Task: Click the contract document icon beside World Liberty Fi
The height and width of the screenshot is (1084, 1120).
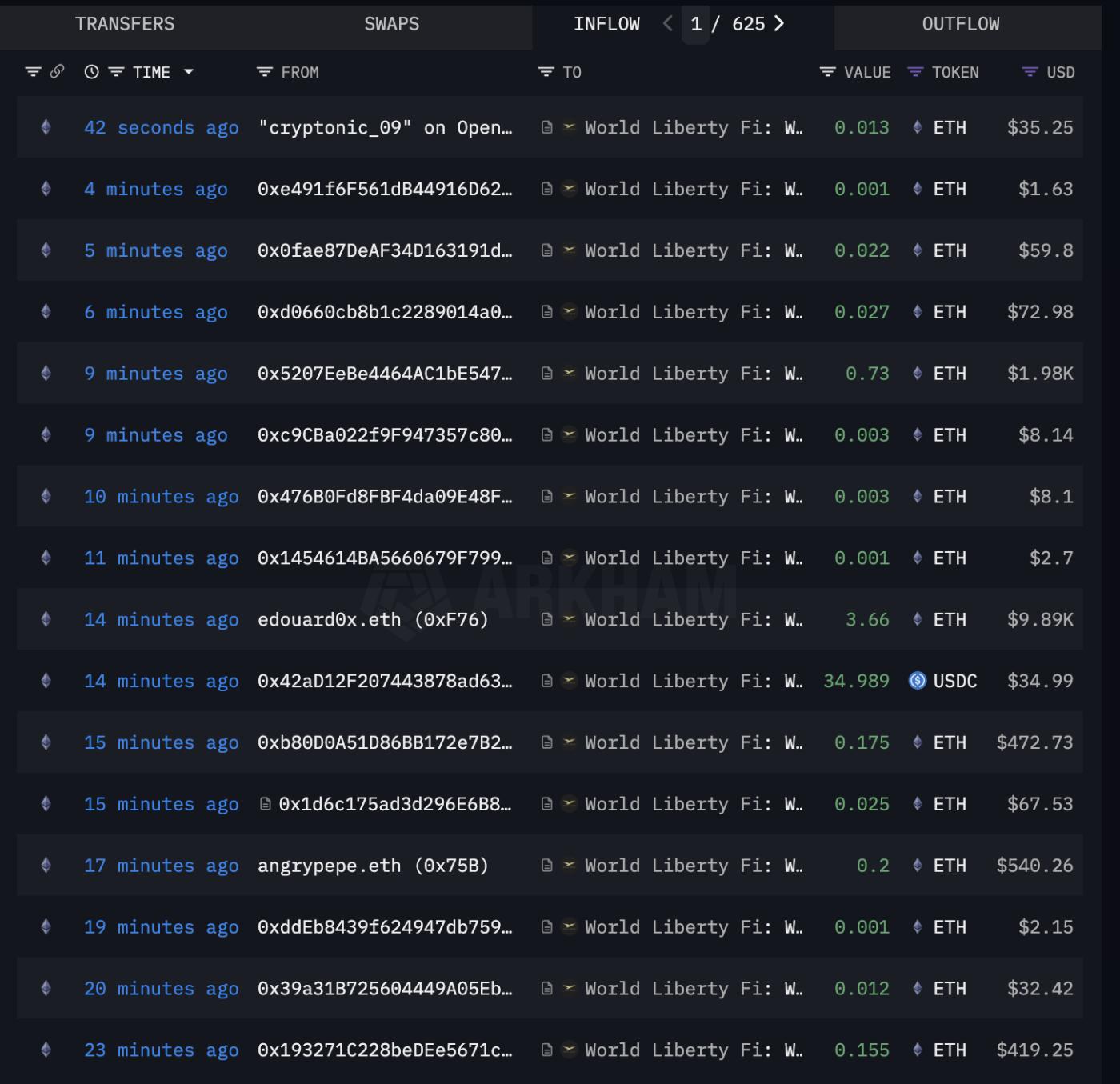Action: (547, 127)
